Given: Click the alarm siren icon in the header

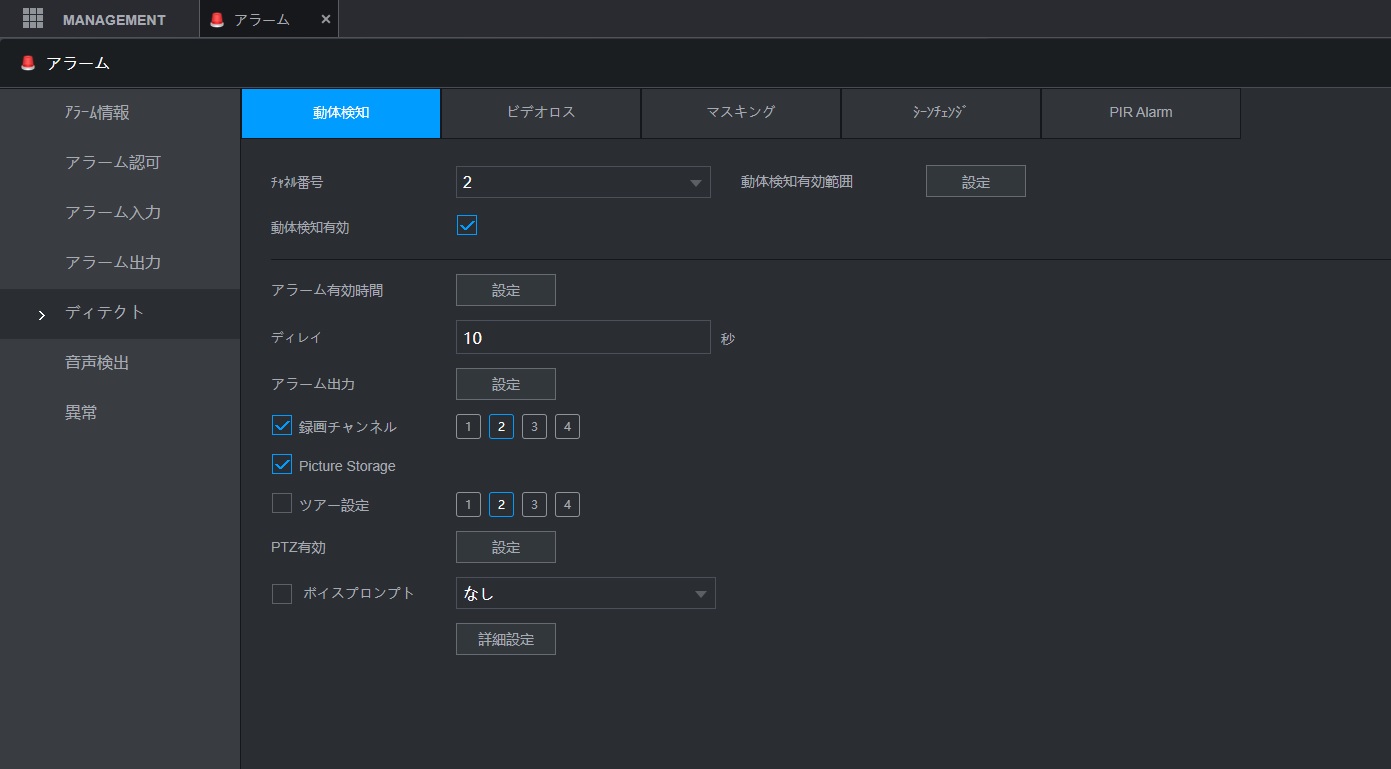Looking at the screenshot, I should [x=27, y=63].
